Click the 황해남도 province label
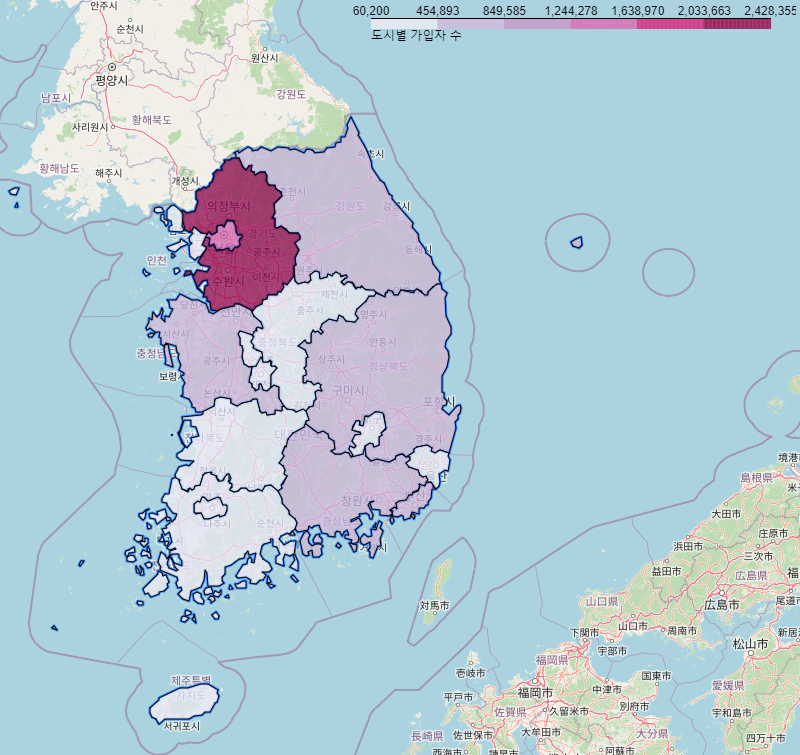This screenshot has width=800, height=755. tap(59, 168)
